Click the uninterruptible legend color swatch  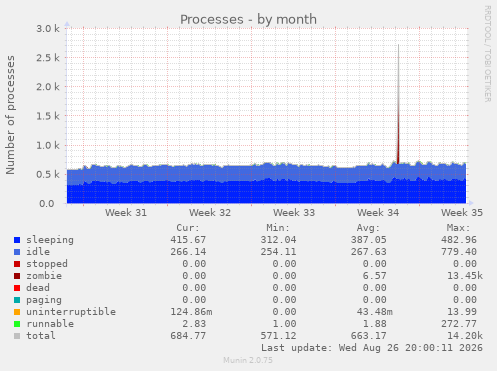(x=17, y=312)
